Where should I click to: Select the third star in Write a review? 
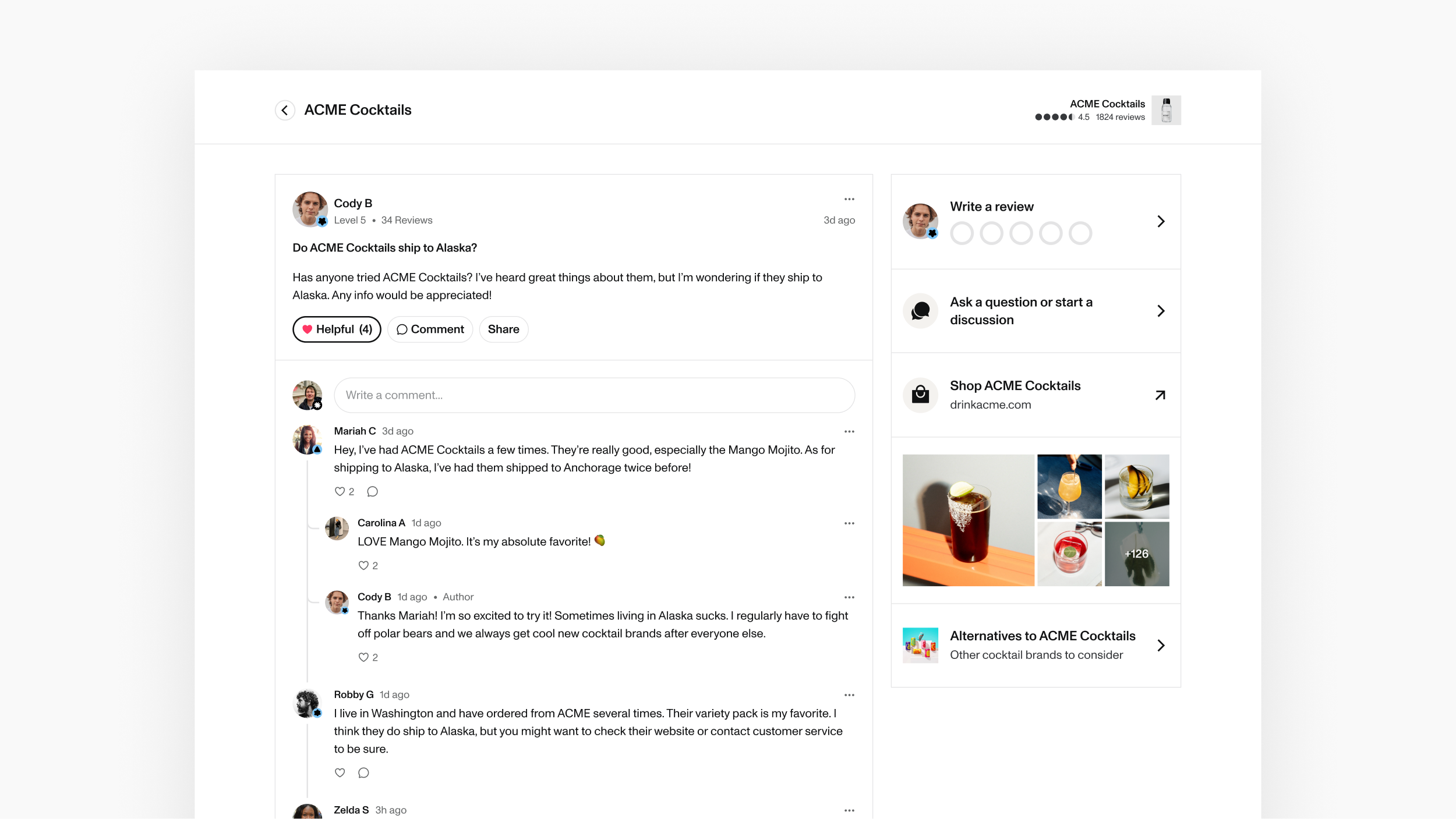coord(1020,232)
